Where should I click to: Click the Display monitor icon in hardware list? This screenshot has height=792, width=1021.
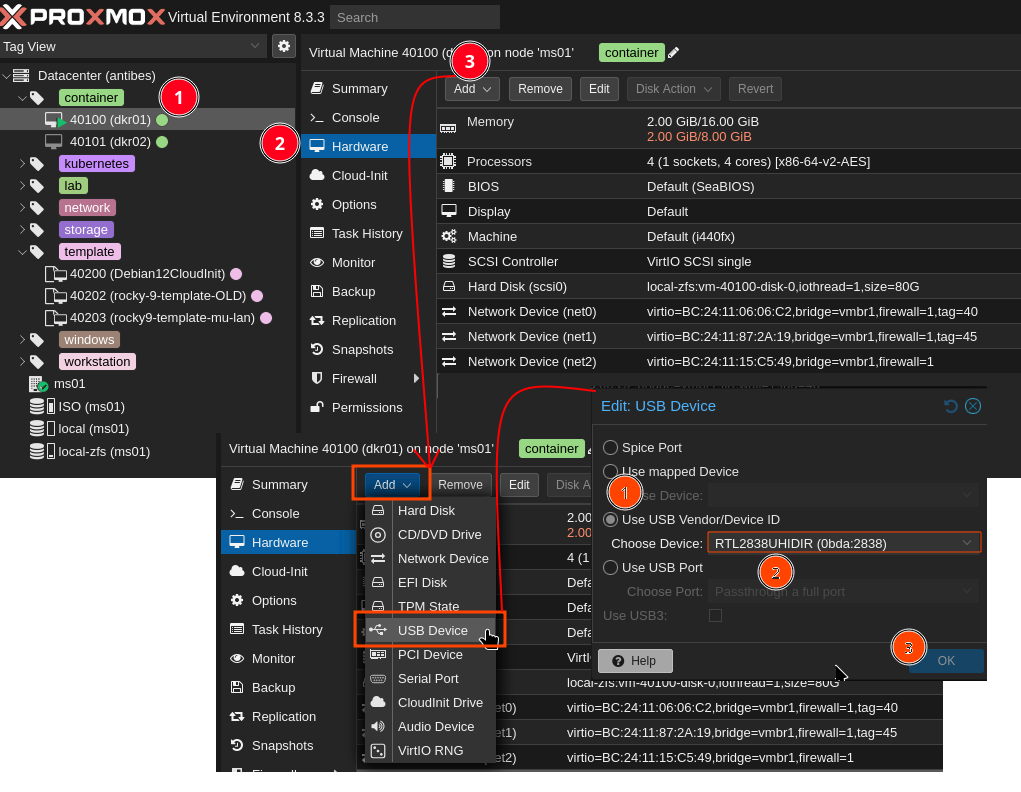449,211
